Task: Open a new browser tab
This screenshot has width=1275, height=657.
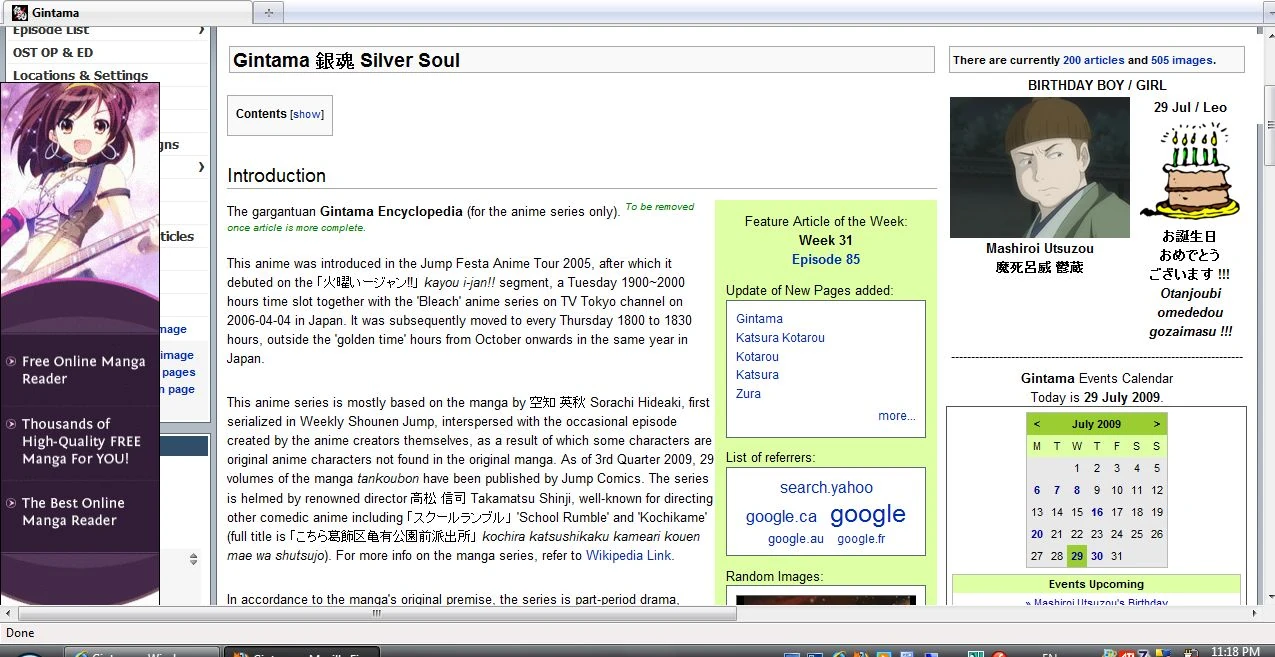Action: tap(268, 13)
